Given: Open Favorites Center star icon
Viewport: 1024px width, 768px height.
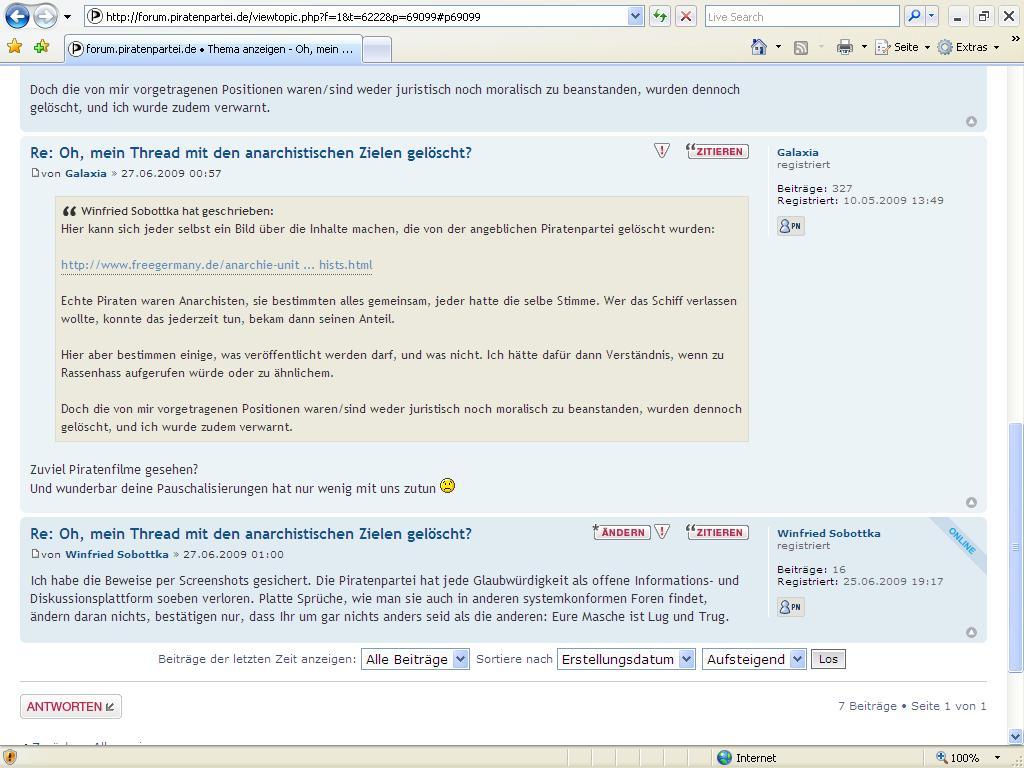Looking at the screenshot, I should [x=15, y=46].
